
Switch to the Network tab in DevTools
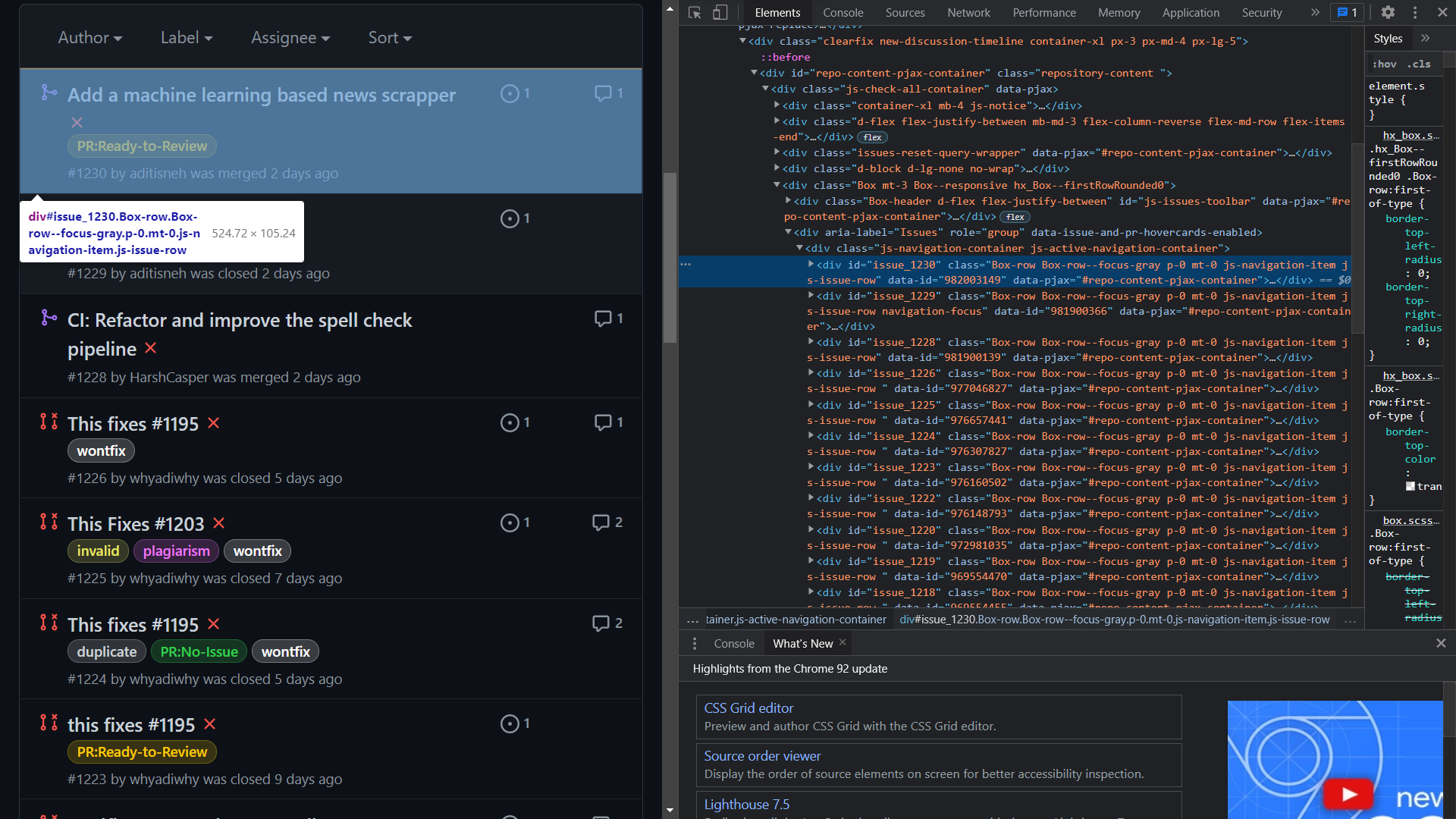pyautogui.click(x=968, y=12)
